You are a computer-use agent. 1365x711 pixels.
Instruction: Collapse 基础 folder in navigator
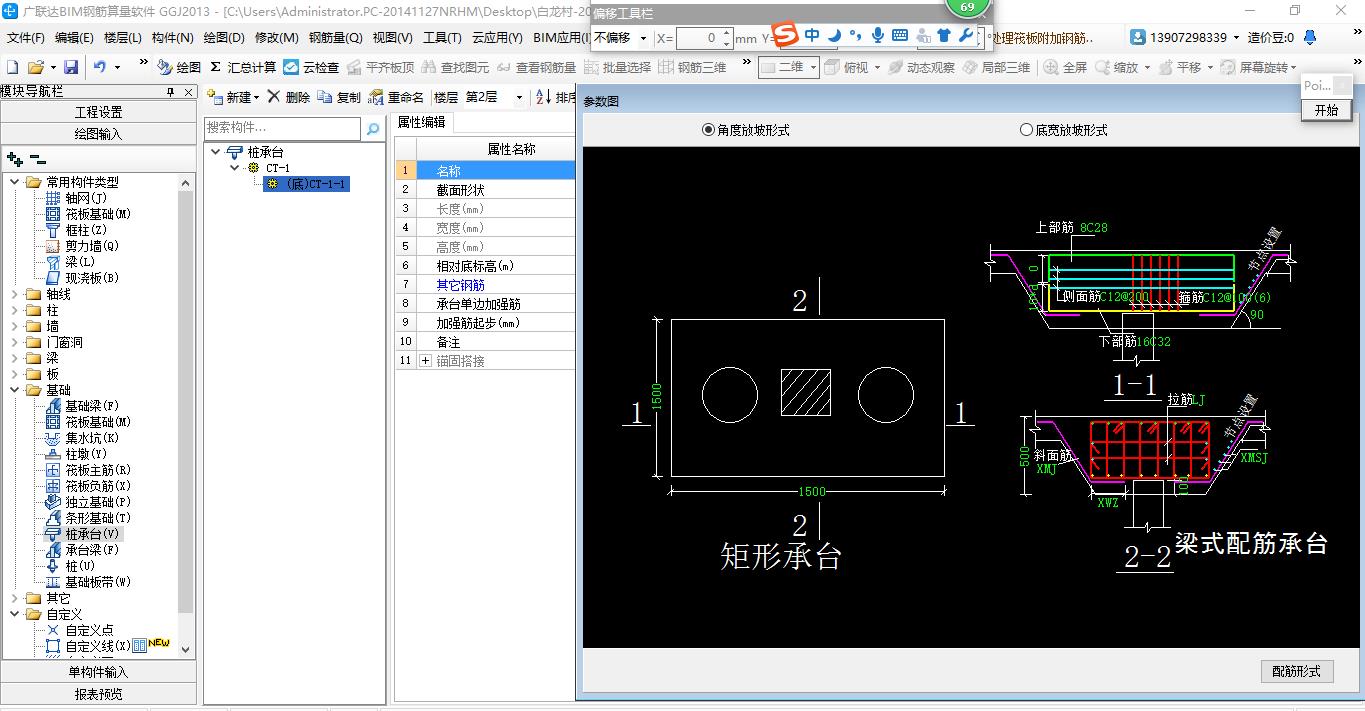click(15, 390)
